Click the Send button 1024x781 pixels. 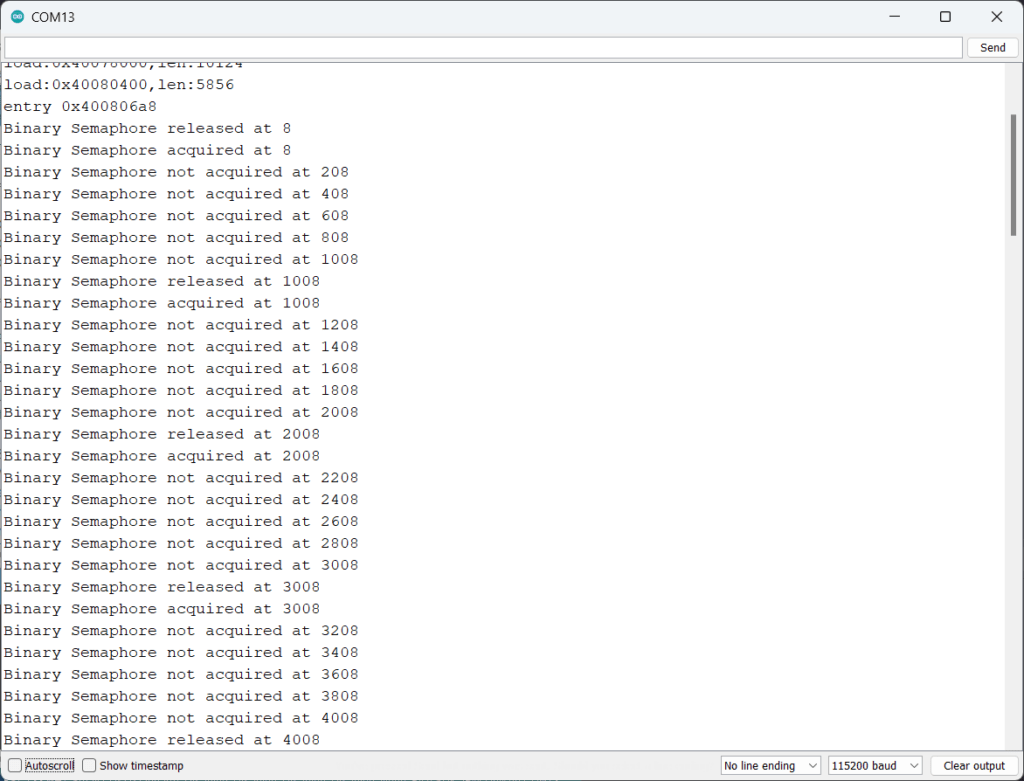(x=991, y=47)
